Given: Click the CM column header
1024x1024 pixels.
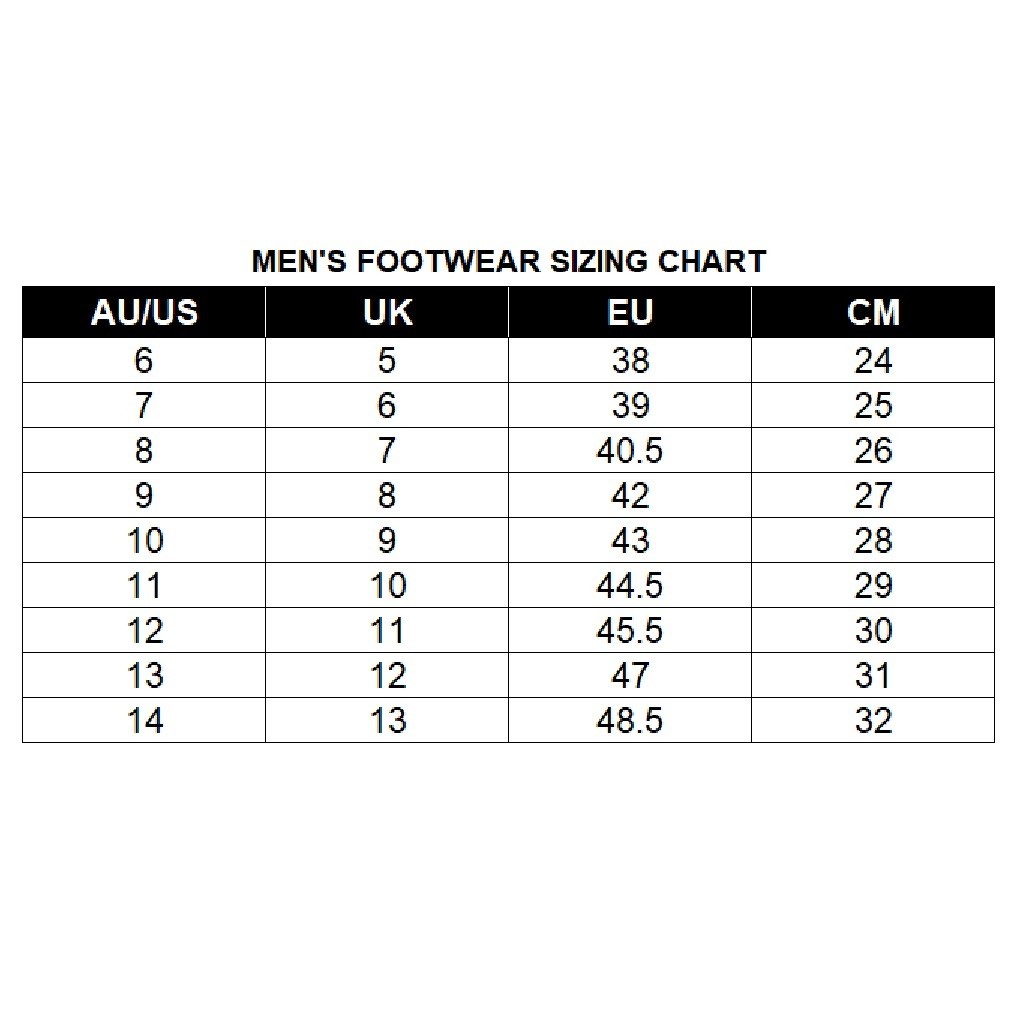Looking at the screenshot, I should pos(873,312).
